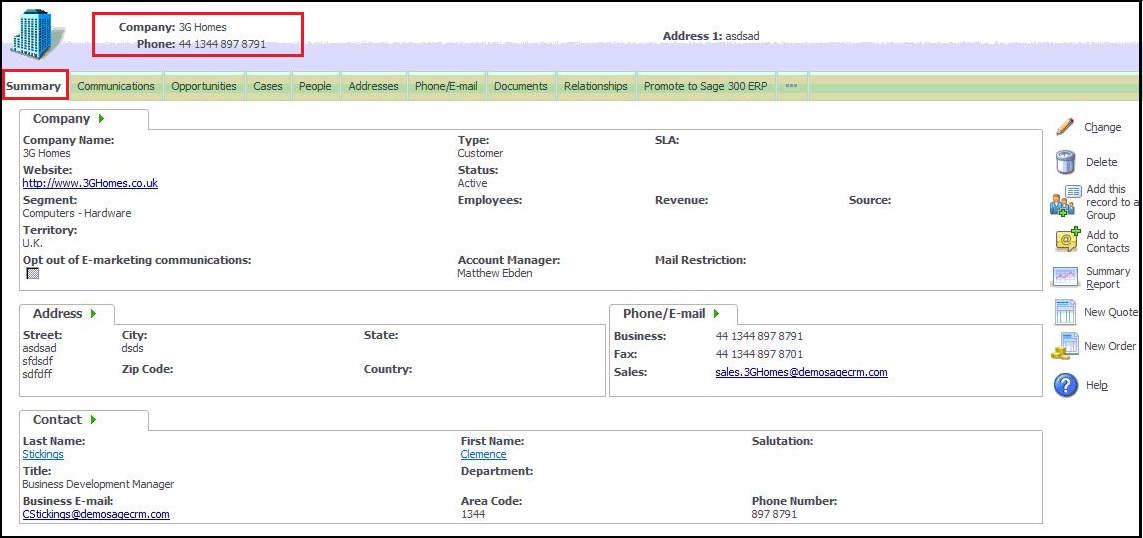Open the more tabs ellipsis menu
Screen dimensions: 1143x538
792,86
